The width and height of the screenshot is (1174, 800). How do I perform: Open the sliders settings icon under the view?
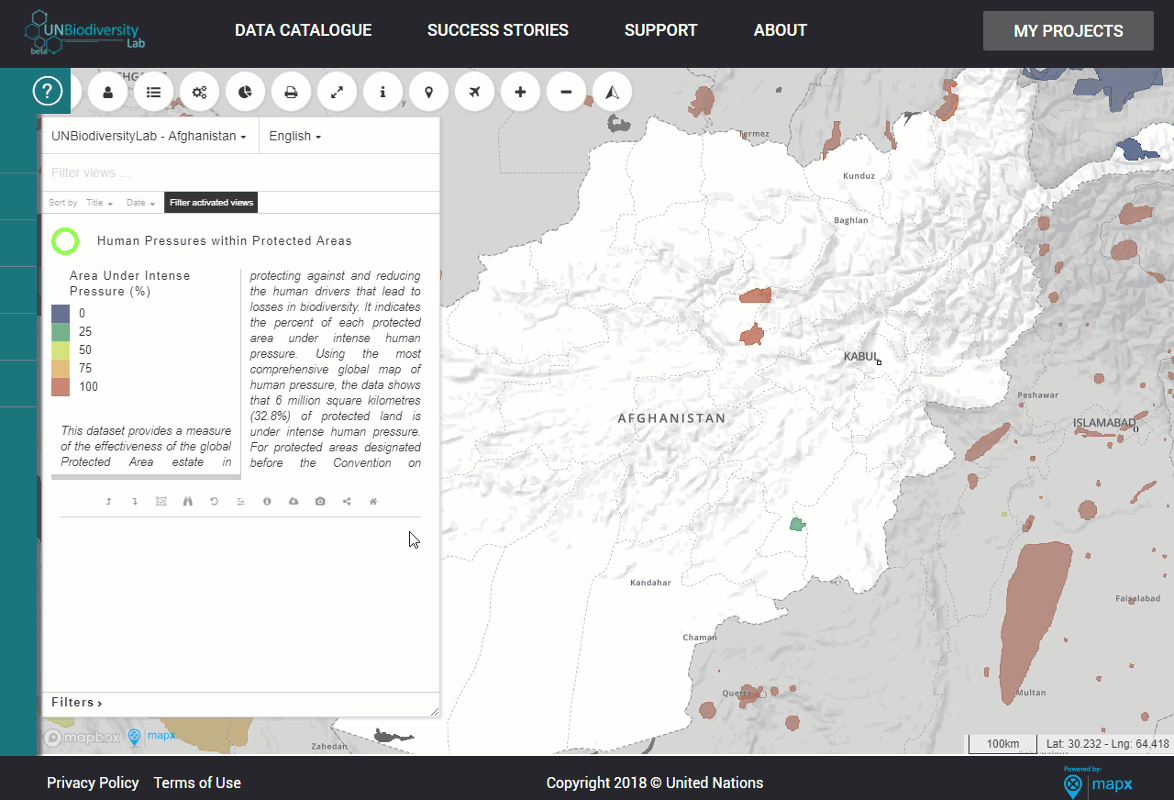tap(240, 501)
